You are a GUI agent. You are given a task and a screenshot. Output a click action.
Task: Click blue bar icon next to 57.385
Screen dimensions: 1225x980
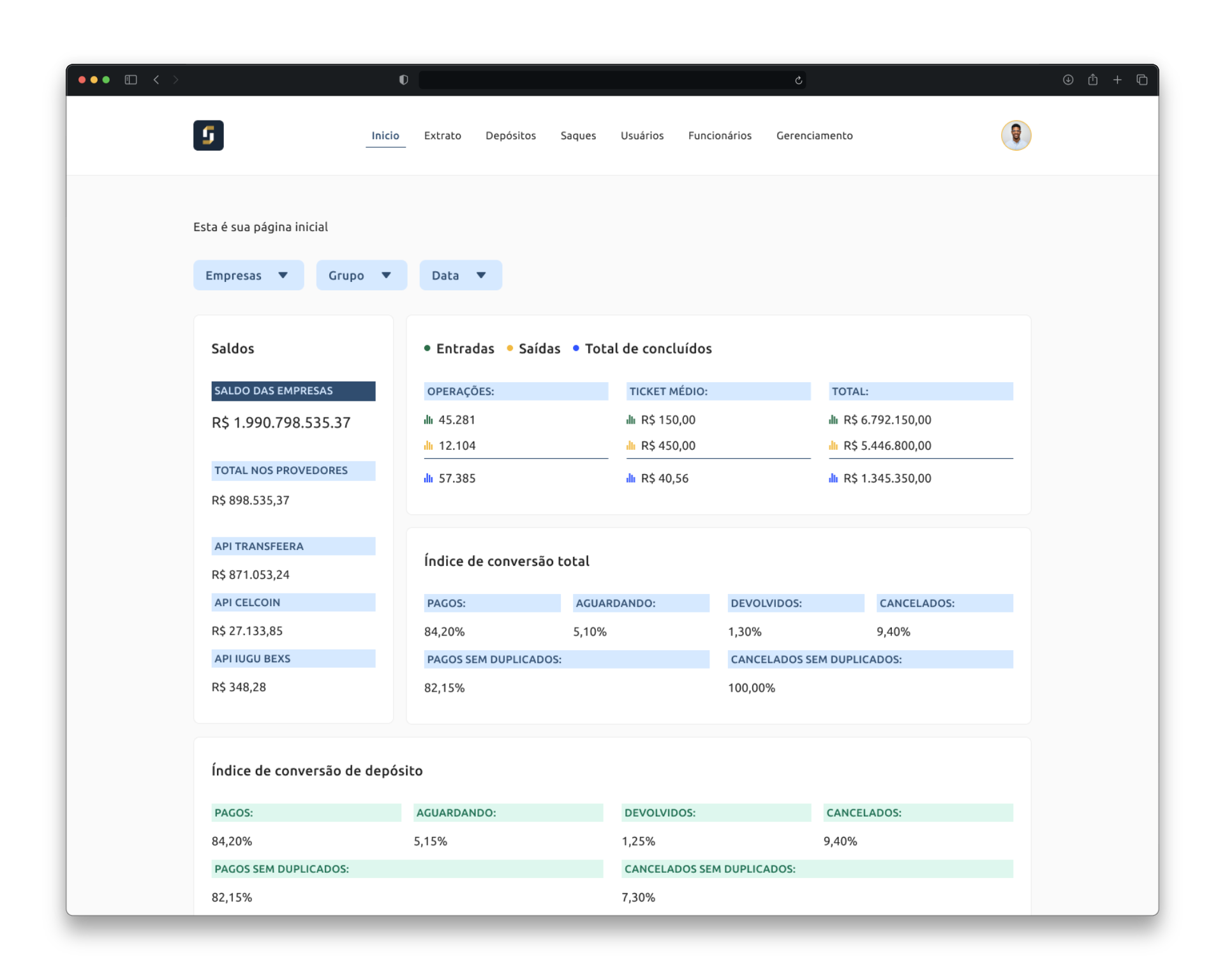click(428, 478)
